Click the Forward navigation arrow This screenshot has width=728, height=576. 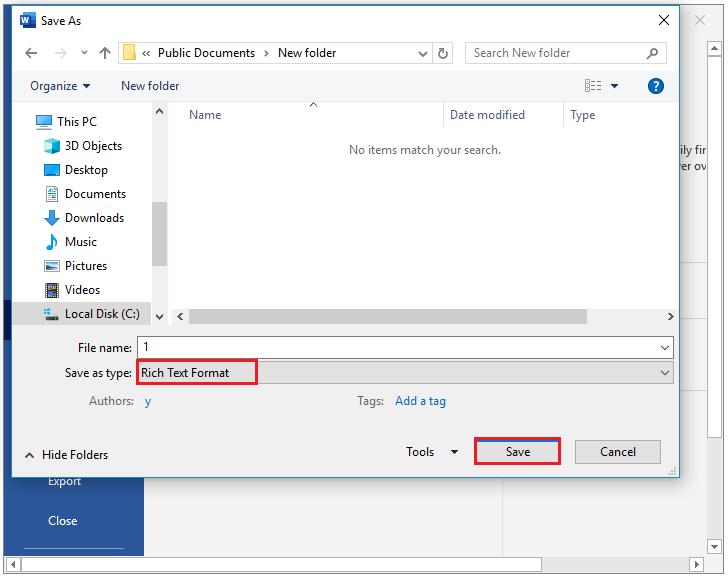click(x=61, y=53)
